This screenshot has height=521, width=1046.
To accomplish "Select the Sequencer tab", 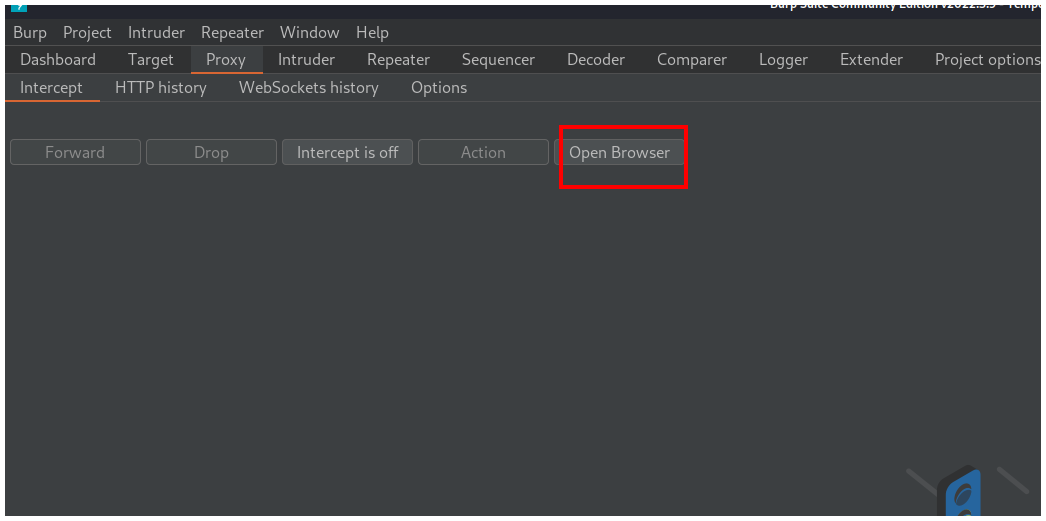I will pos(498,60).
